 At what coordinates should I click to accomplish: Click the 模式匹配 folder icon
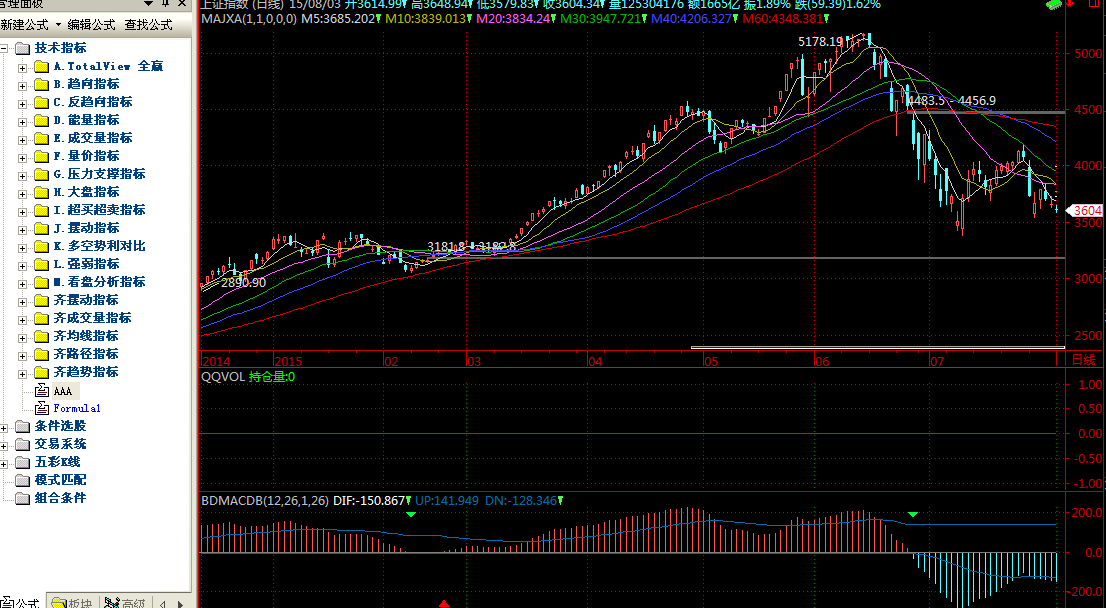point(23,480)
